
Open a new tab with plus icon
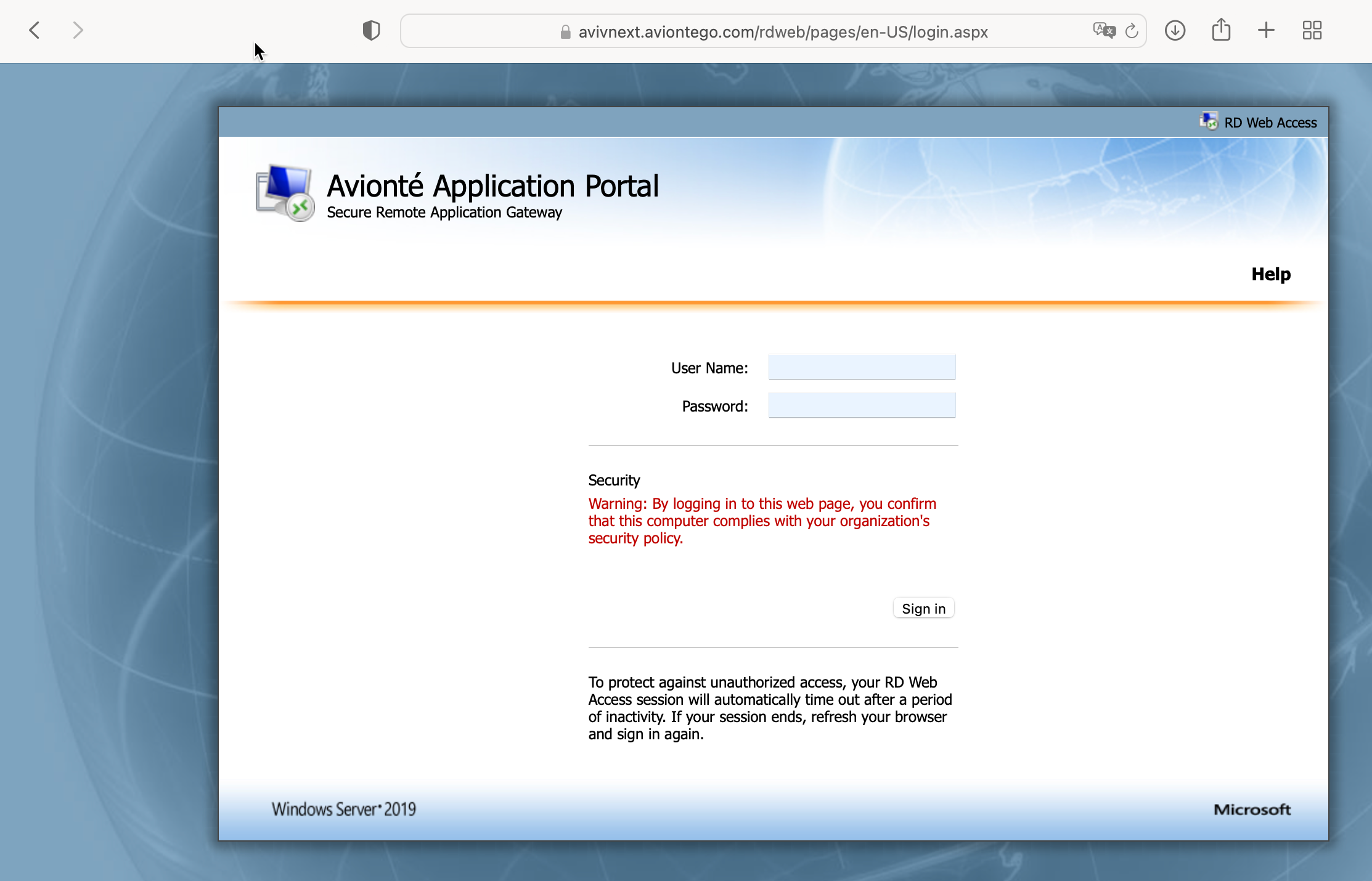tap(1266, 30)
